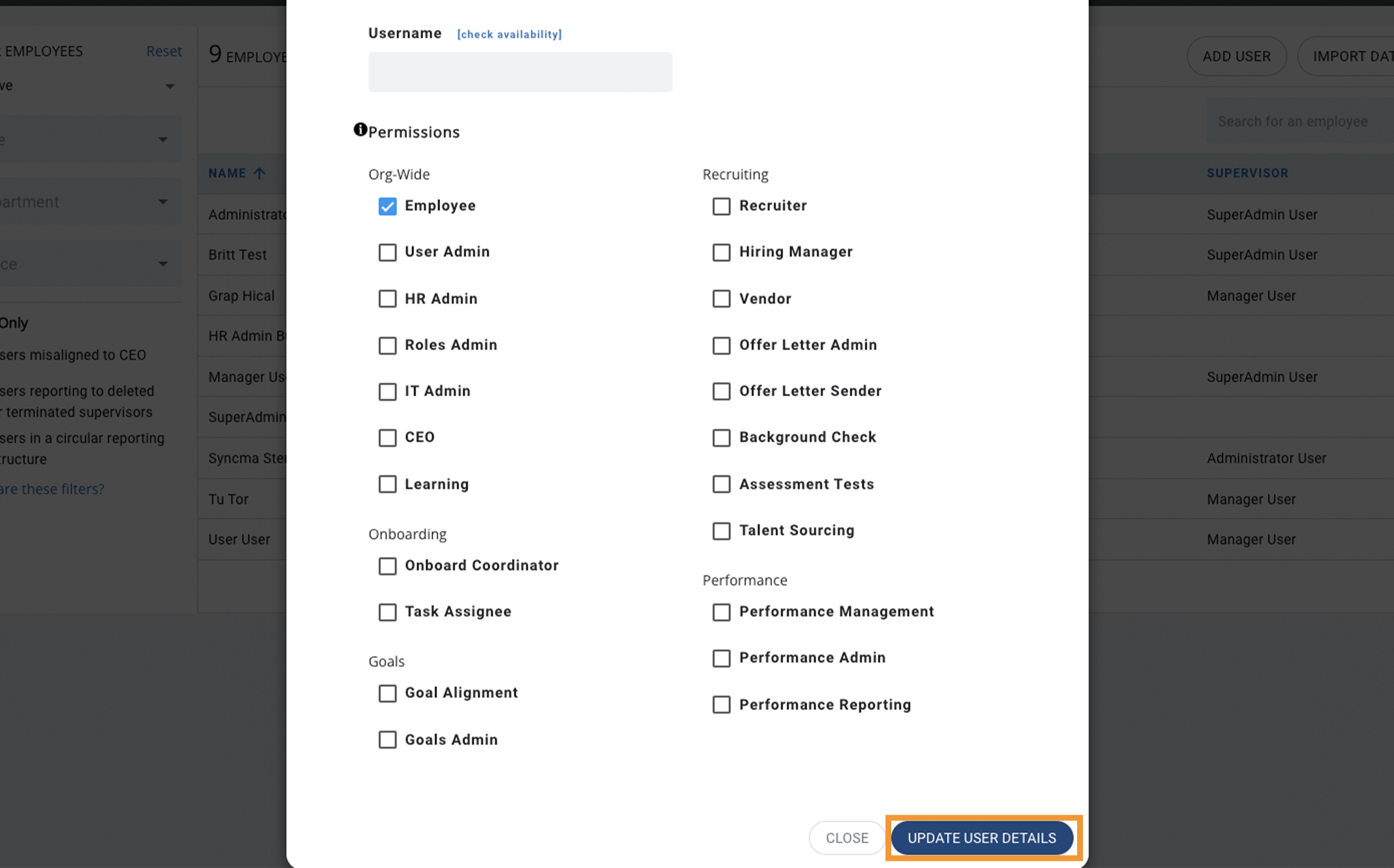Click the check availability link
1394x868 pixels.
tap(509, 35)
